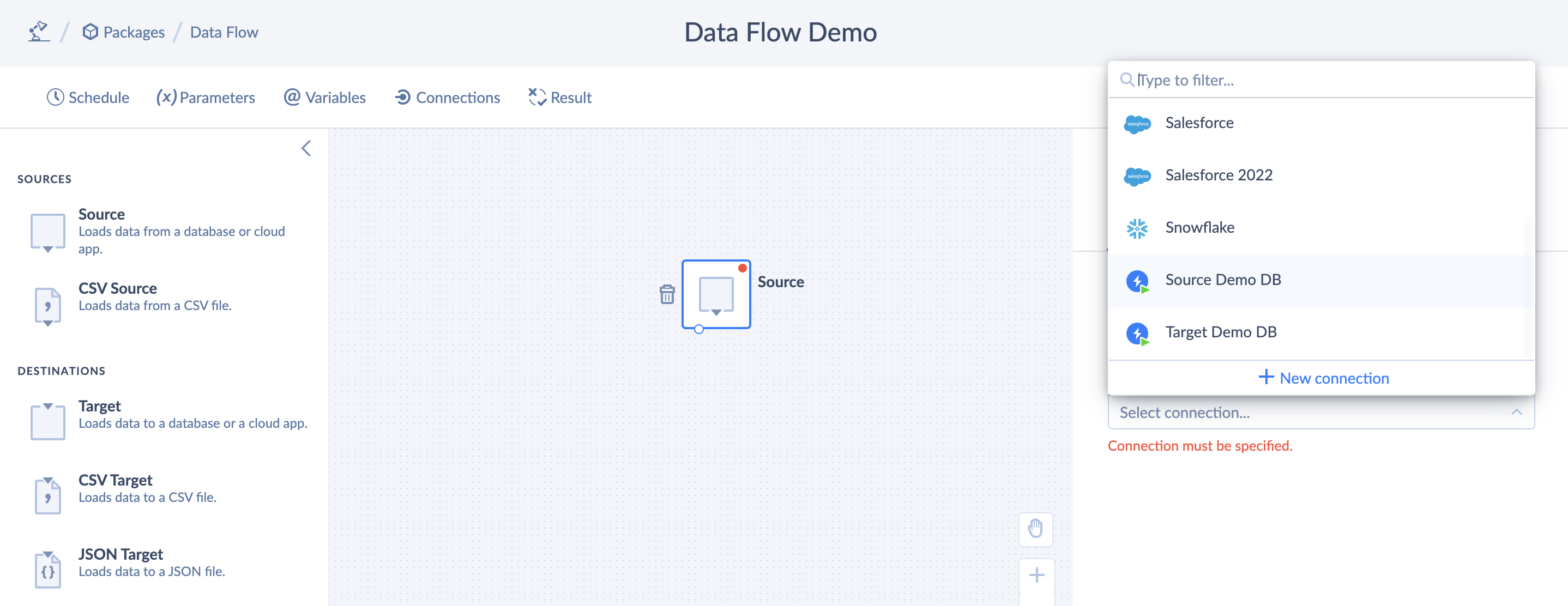
Task: Click the filter search input field
Action: click(1323, 79)
